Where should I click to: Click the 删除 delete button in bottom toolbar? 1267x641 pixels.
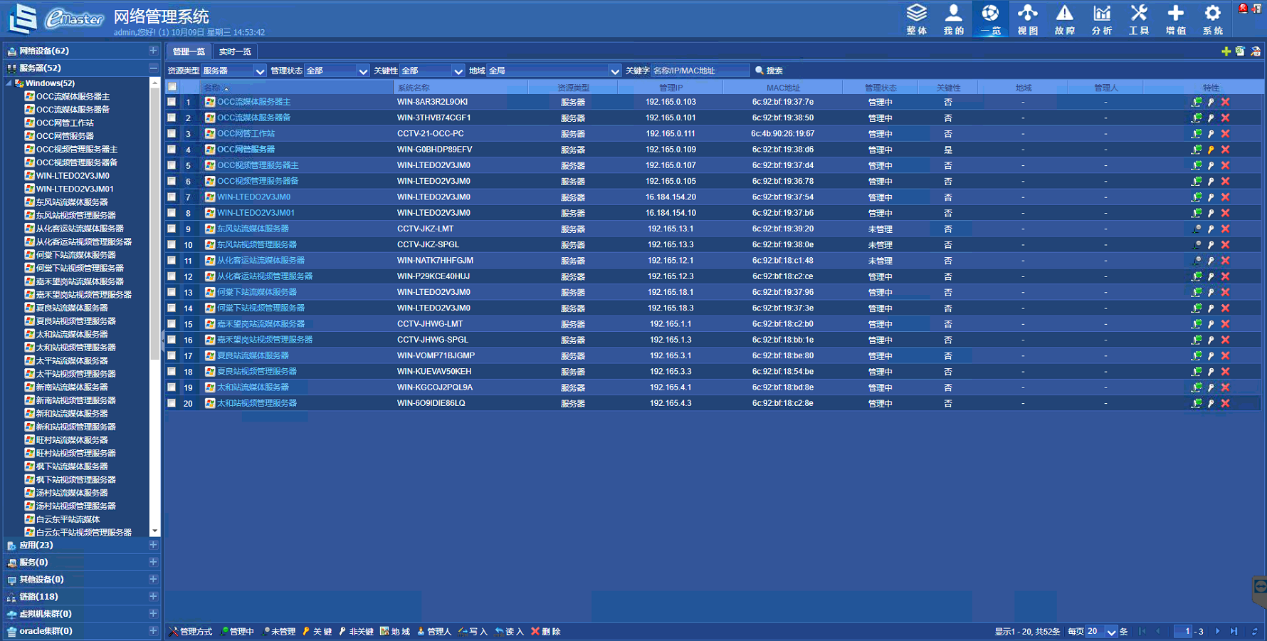coord(546,632)
